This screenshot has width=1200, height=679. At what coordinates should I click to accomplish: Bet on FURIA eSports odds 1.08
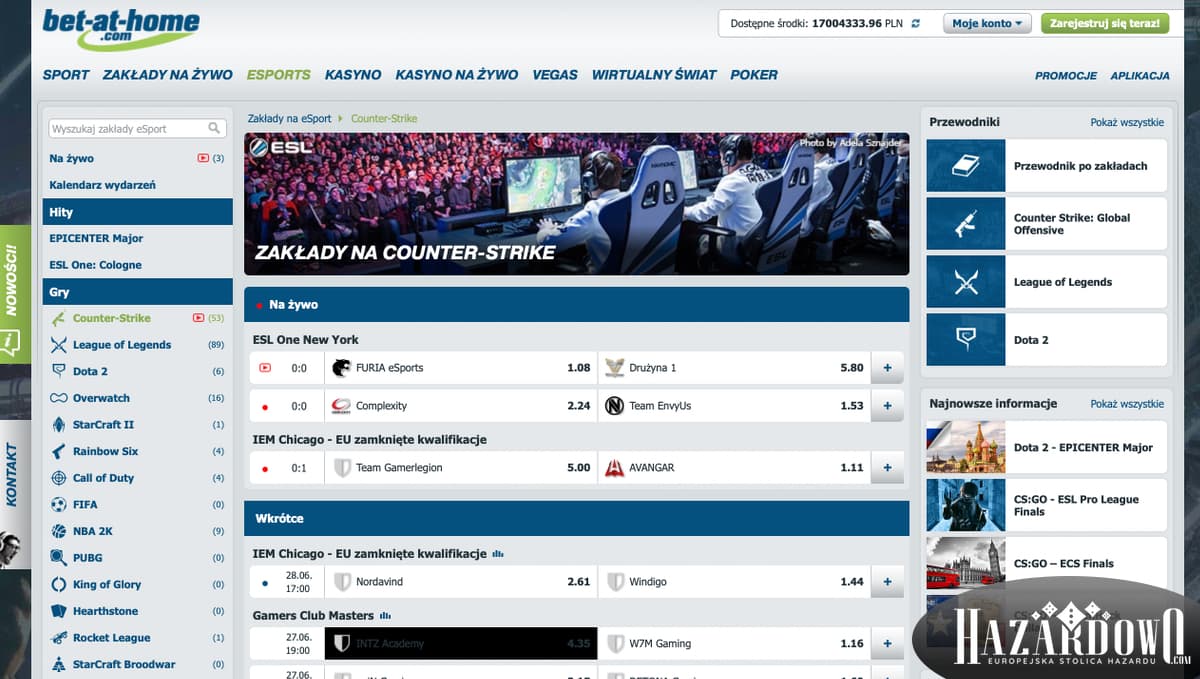pos(461,368)
